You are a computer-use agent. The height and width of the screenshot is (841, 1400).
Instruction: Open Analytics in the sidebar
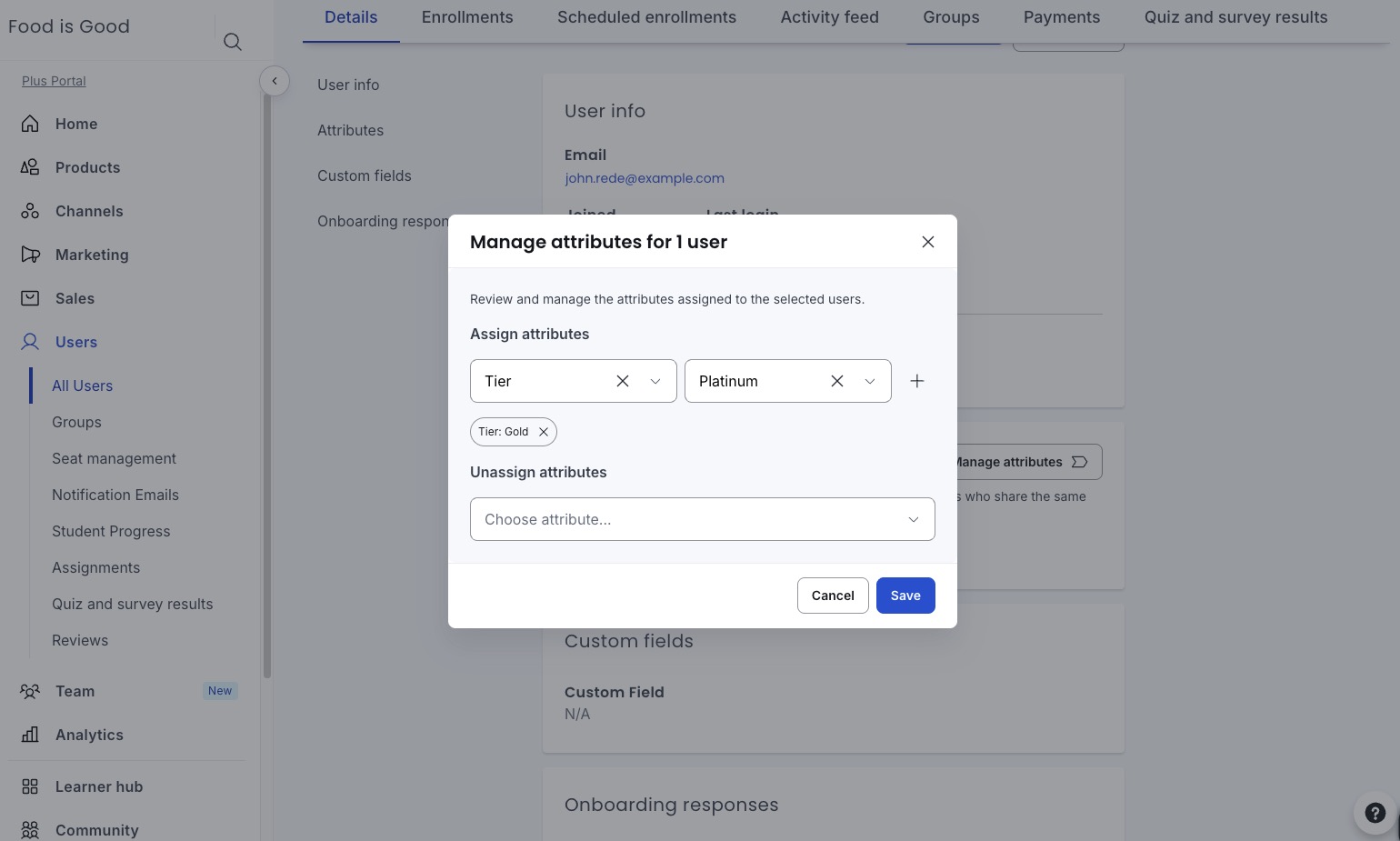coord(89,735)
